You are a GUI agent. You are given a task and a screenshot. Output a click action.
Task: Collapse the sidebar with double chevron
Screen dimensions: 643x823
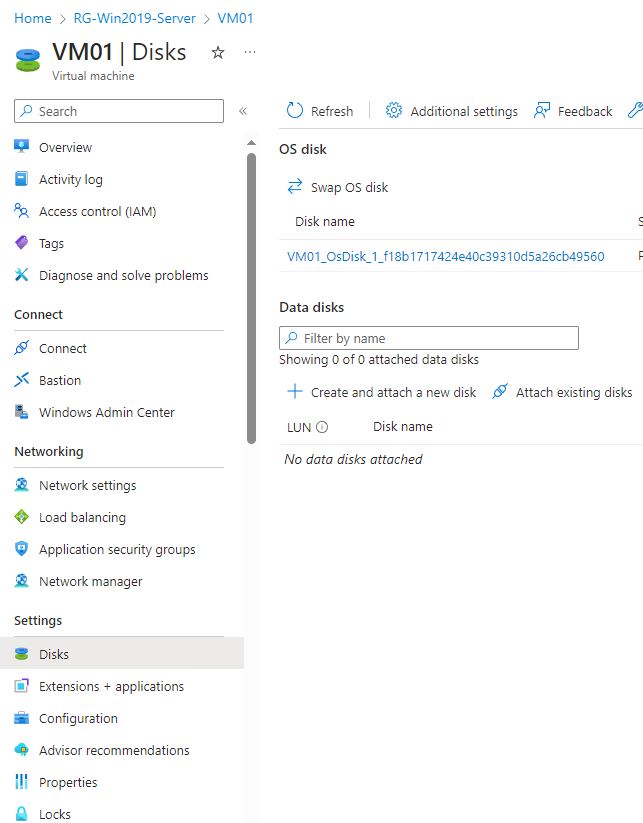coord(242,111)
